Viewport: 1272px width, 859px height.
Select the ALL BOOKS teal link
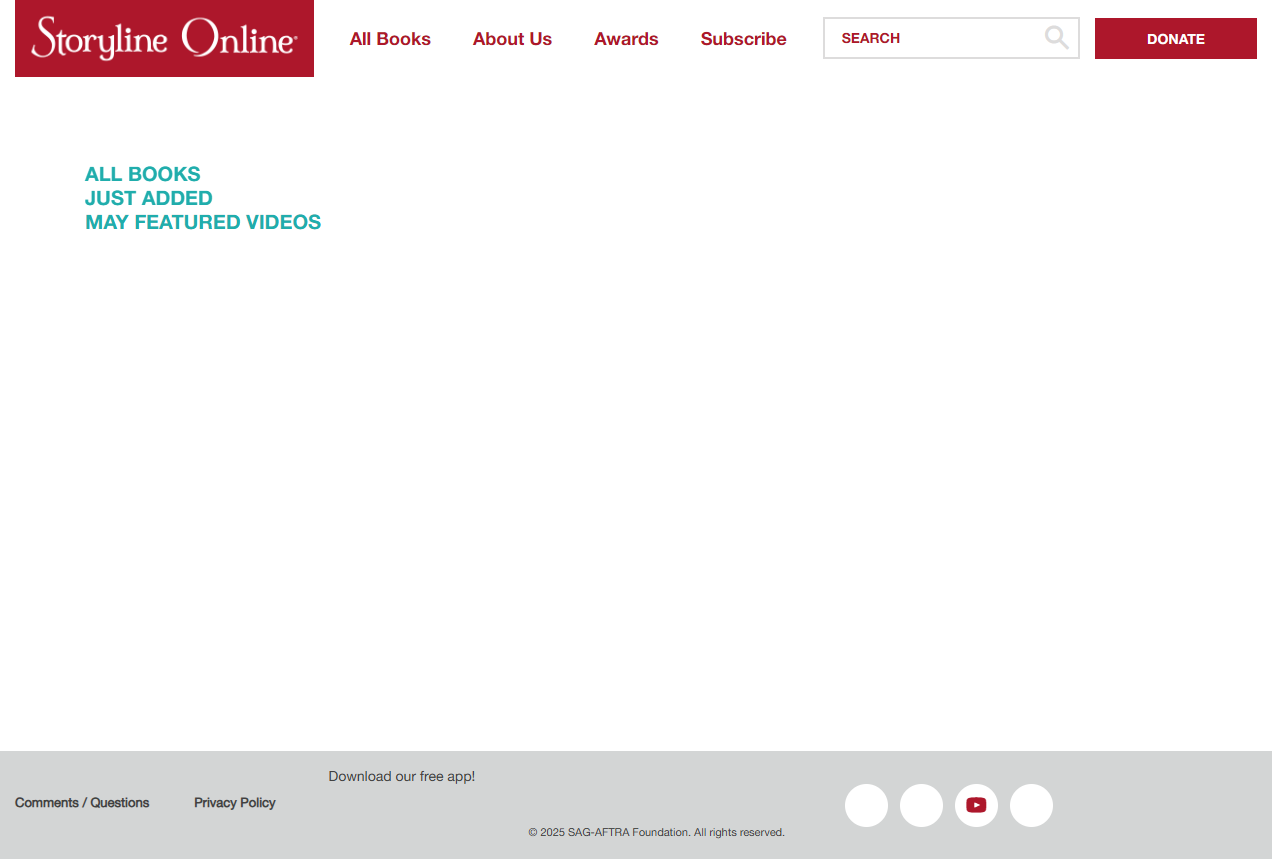(x=142, y=174)
